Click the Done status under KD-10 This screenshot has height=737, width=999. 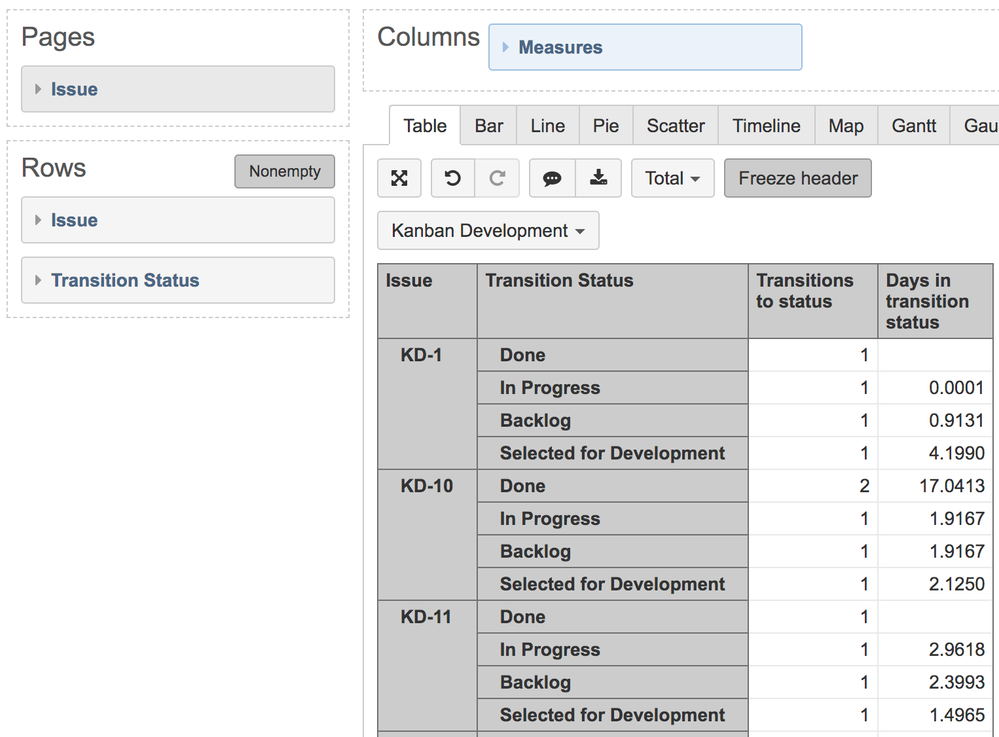[612, 486]
